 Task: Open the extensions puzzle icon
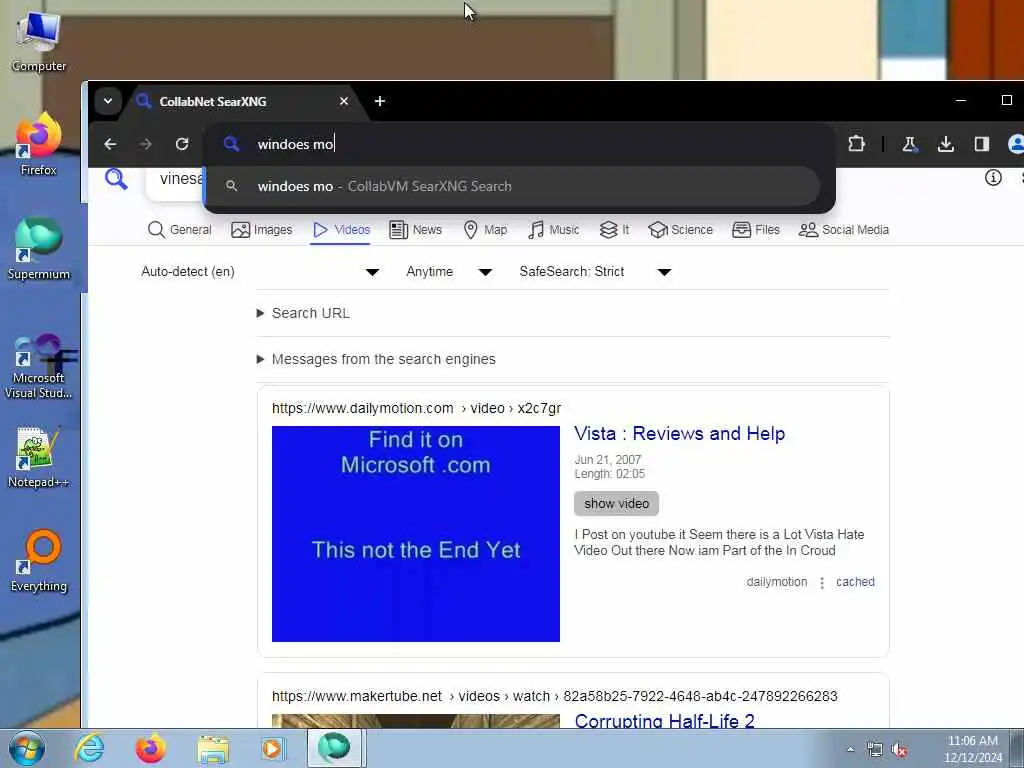tap(856, 144)
